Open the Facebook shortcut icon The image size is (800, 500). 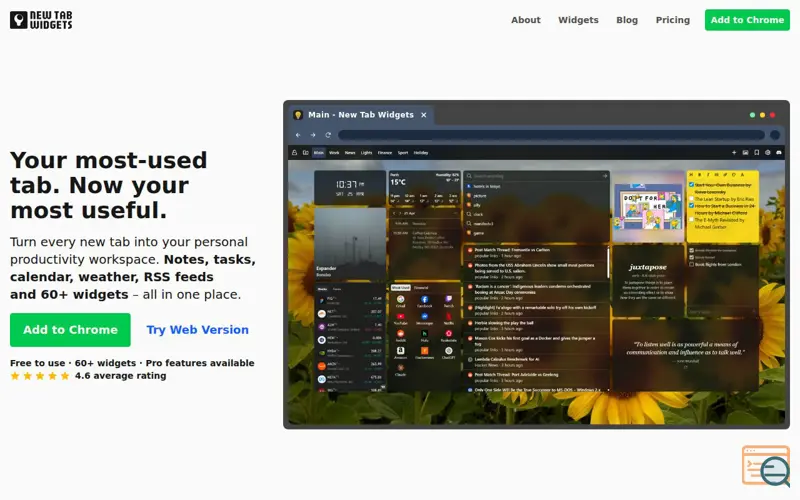tap(424, 299)
